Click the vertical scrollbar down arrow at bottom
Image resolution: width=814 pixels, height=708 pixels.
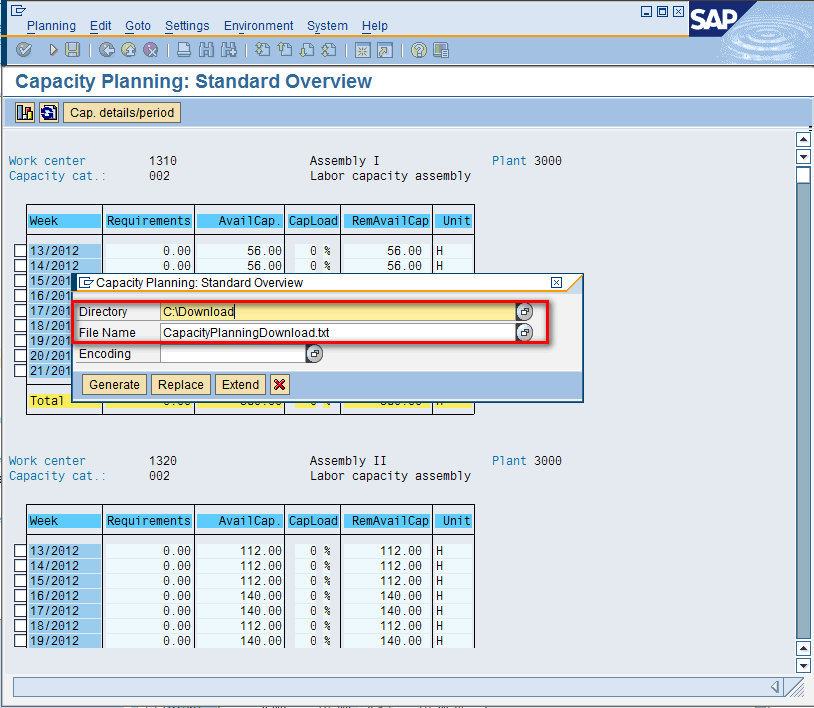point(803,665)
